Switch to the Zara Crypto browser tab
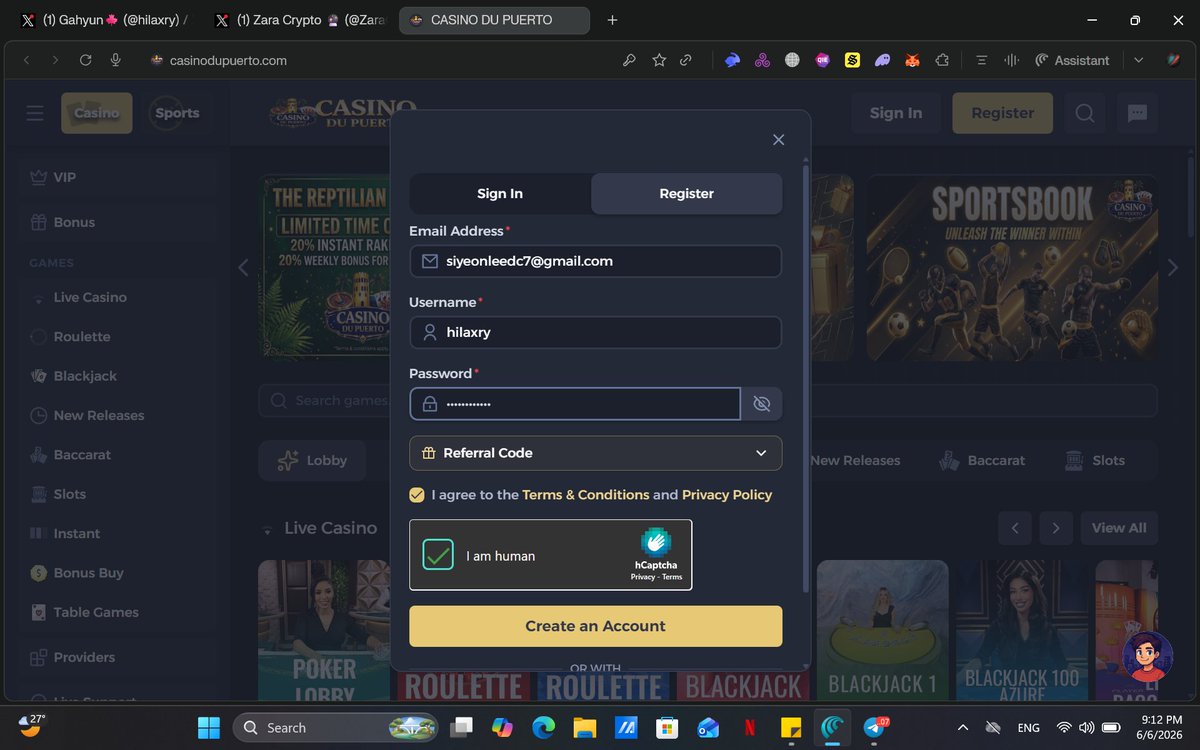The width and height of the screenshot is (1200, 750). 300,20
